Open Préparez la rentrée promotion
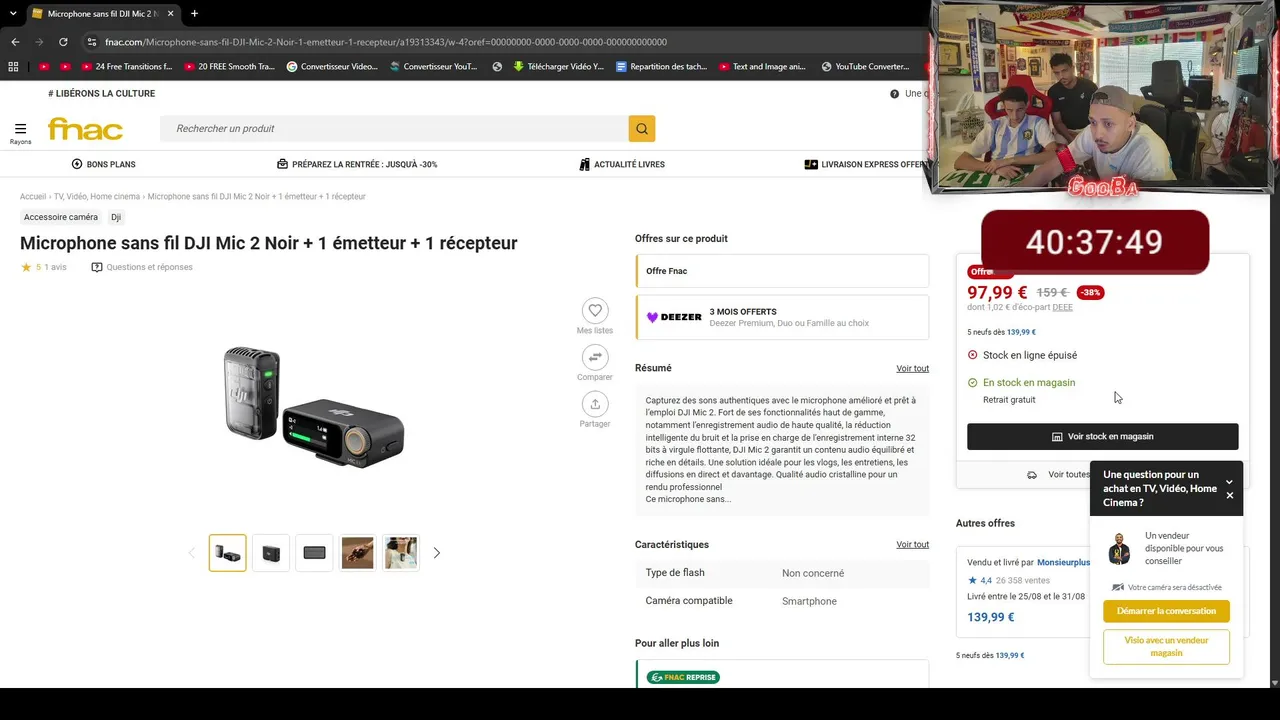The height and width of the screenshot is (720, 1280). [x=357, y=164]
